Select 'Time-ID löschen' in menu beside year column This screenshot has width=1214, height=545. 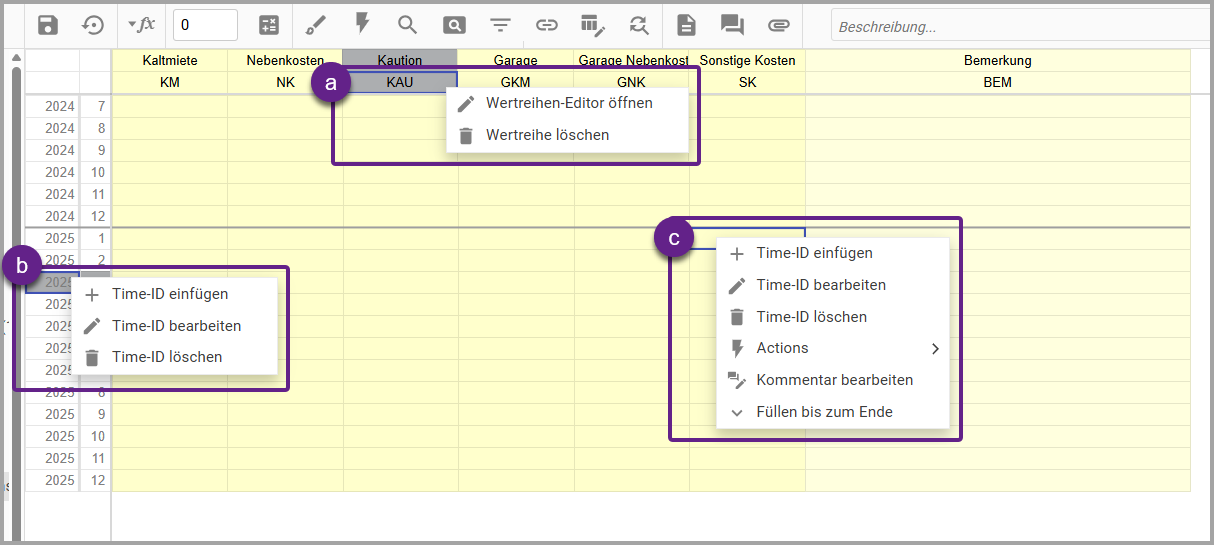(x=174, y=357)
